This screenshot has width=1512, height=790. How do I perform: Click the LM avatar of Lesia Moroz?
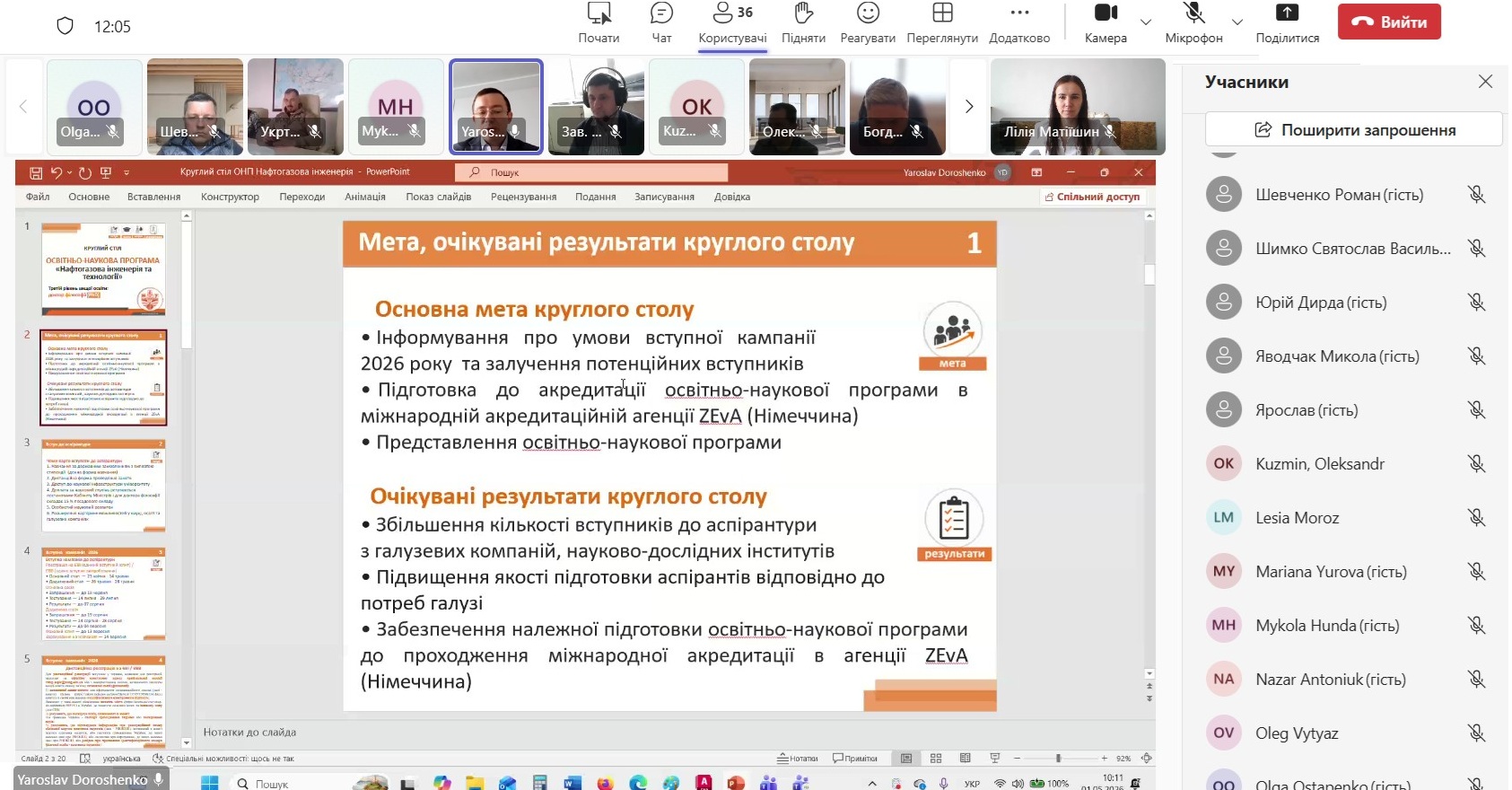pyautogui.click(x=1224, y=517)
